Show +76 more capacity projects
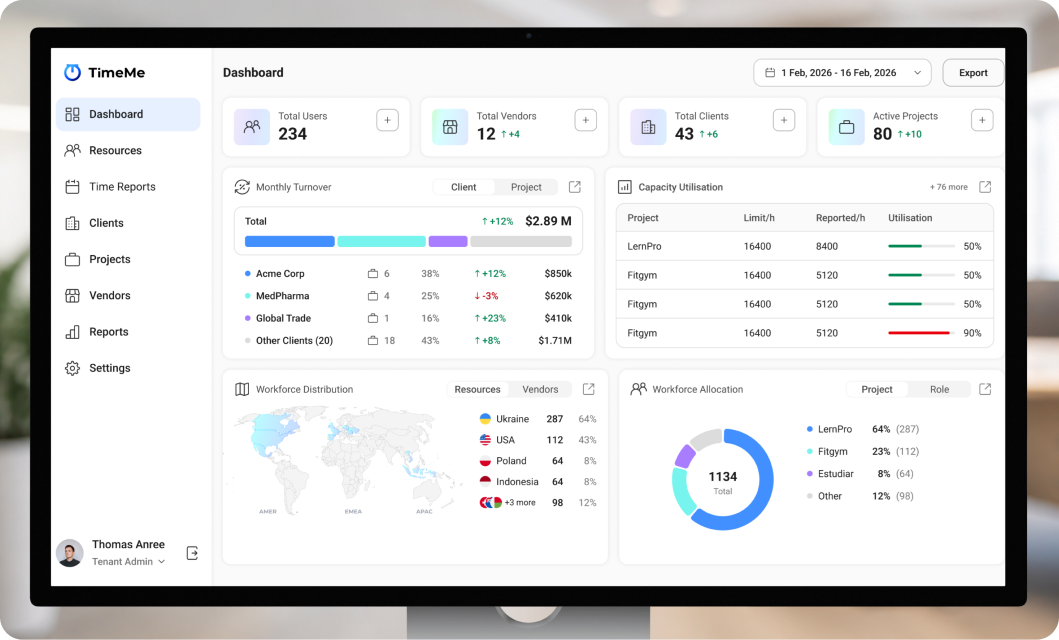Viewport: 1059px width, 640px height. [x=948, y=187]
